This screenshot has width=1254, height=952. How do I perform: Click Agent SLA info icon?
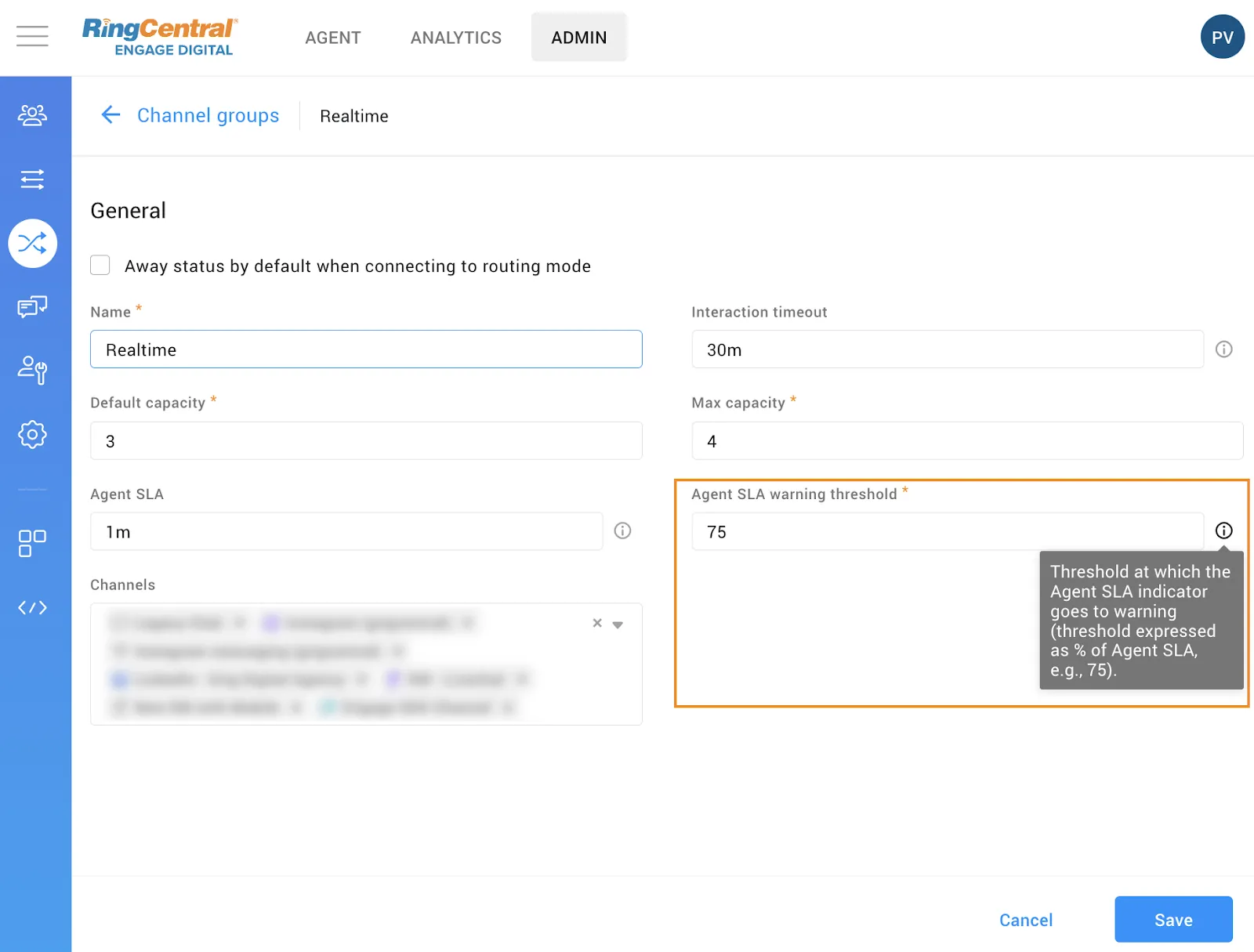click(622, 531)
